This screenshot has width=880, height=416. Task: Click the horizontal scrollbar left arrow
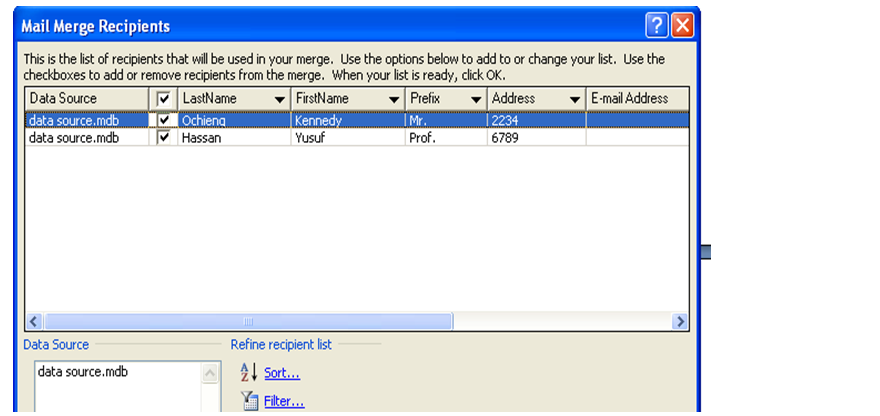point(34,322)
